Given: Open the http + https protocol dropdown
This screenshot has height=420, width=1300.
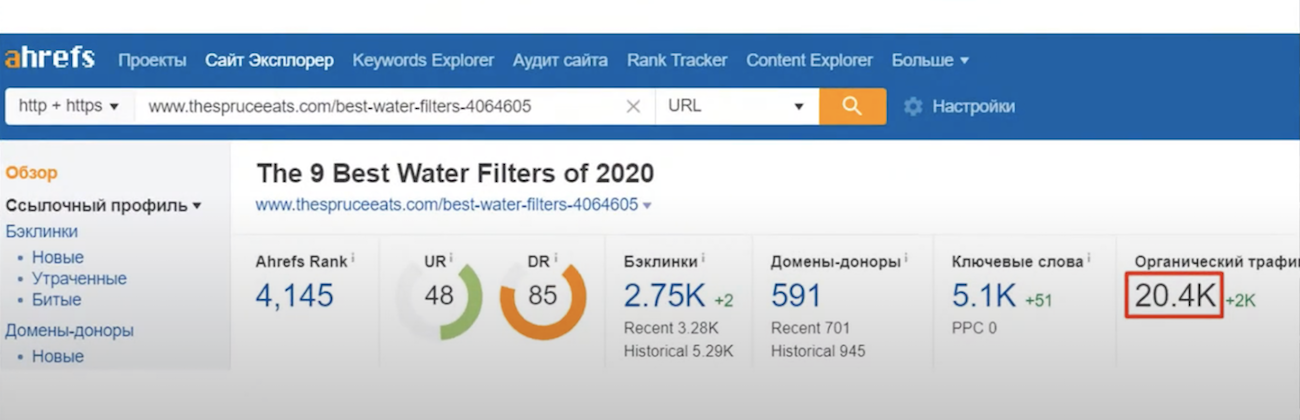Looking at the screenshot, I should tap(69, 106).
